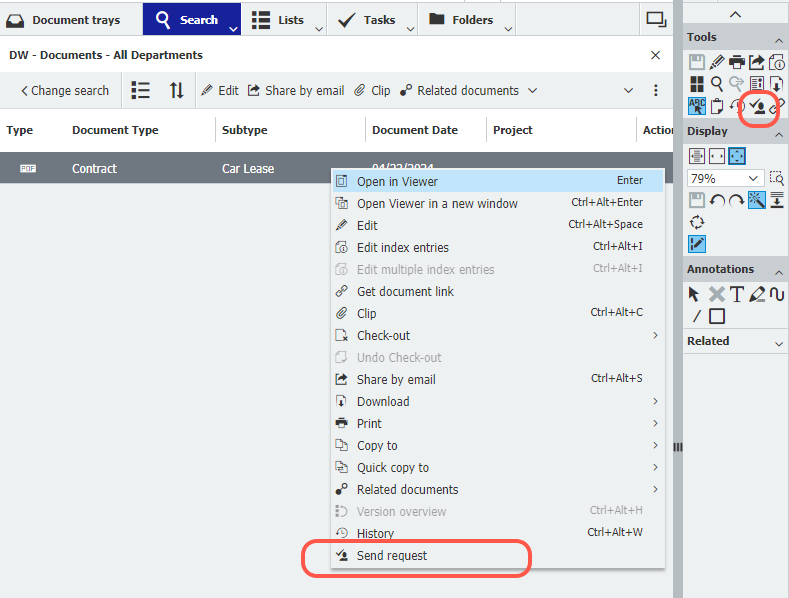Click the download document icon in Tools panel
The height and width of the screenshot is (598, 789).
[x=776, y=84]
